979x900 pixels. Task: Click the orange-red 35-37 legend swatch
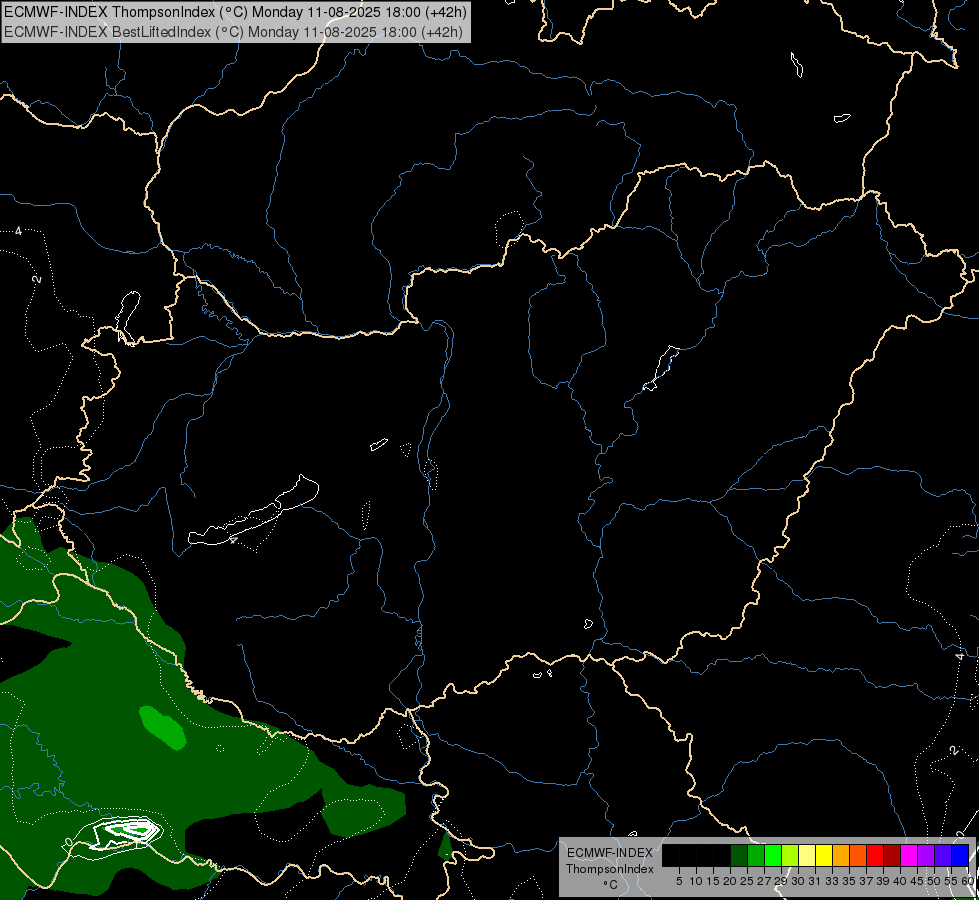tap(858, 855)
